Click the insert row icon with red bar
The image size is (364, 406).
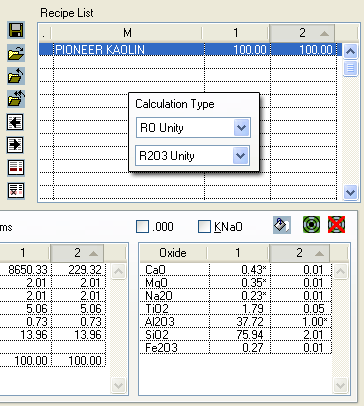tap(16, 168)
